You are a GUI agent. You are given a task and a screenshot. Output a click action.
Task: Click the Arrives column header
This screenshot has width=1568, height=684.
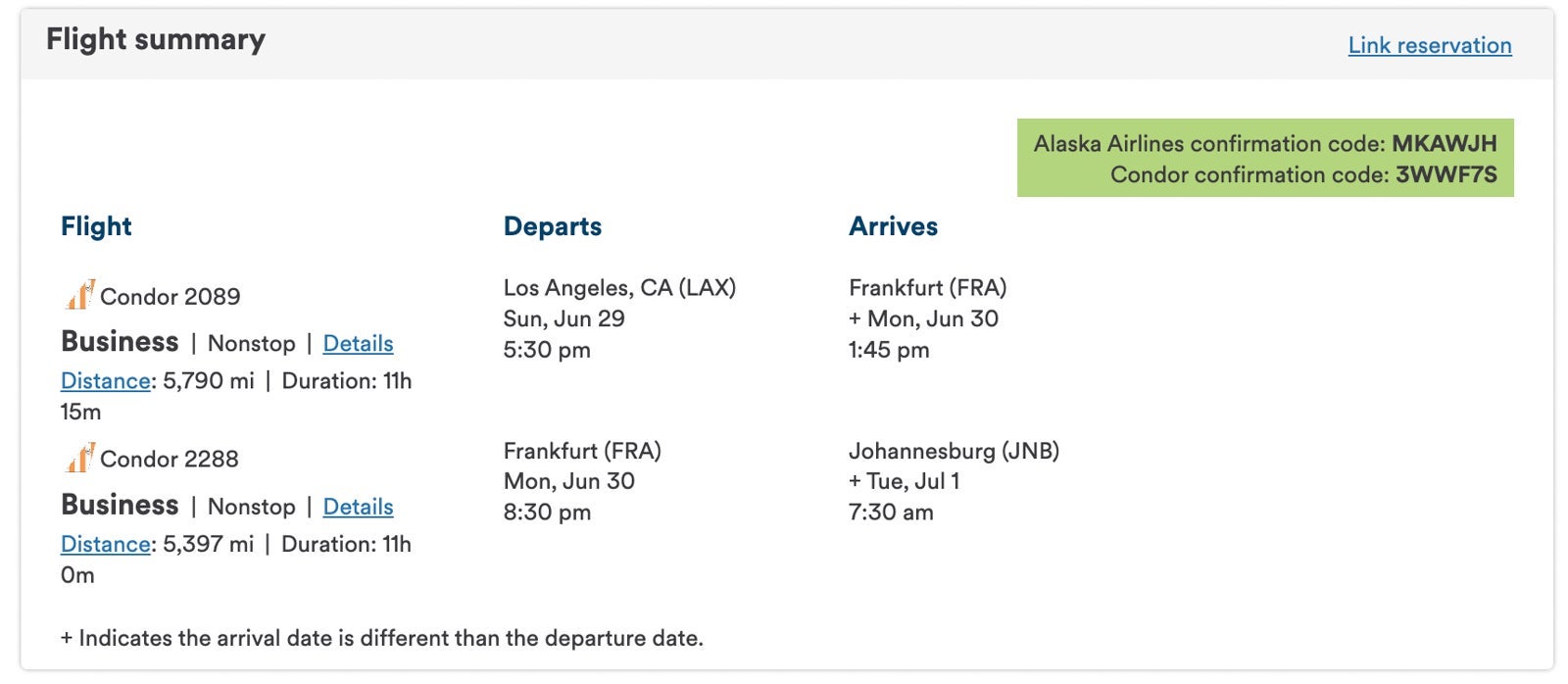893,226
